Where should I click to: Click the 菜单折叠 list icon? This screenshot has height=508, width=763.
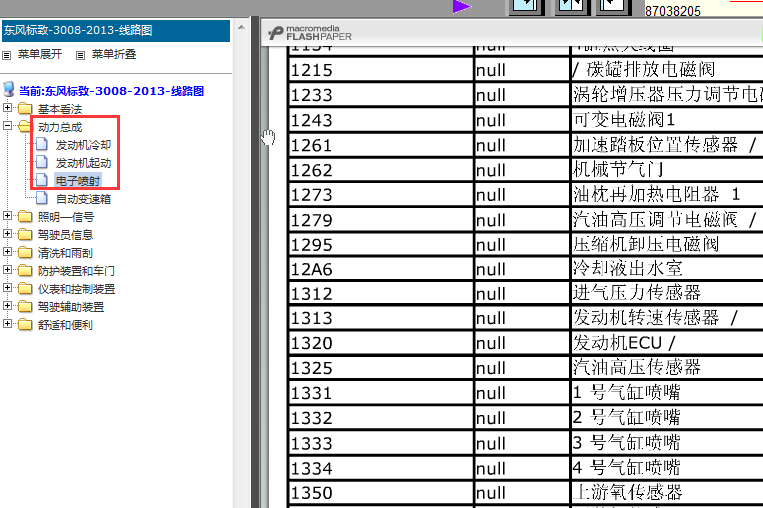pos(81,55)
